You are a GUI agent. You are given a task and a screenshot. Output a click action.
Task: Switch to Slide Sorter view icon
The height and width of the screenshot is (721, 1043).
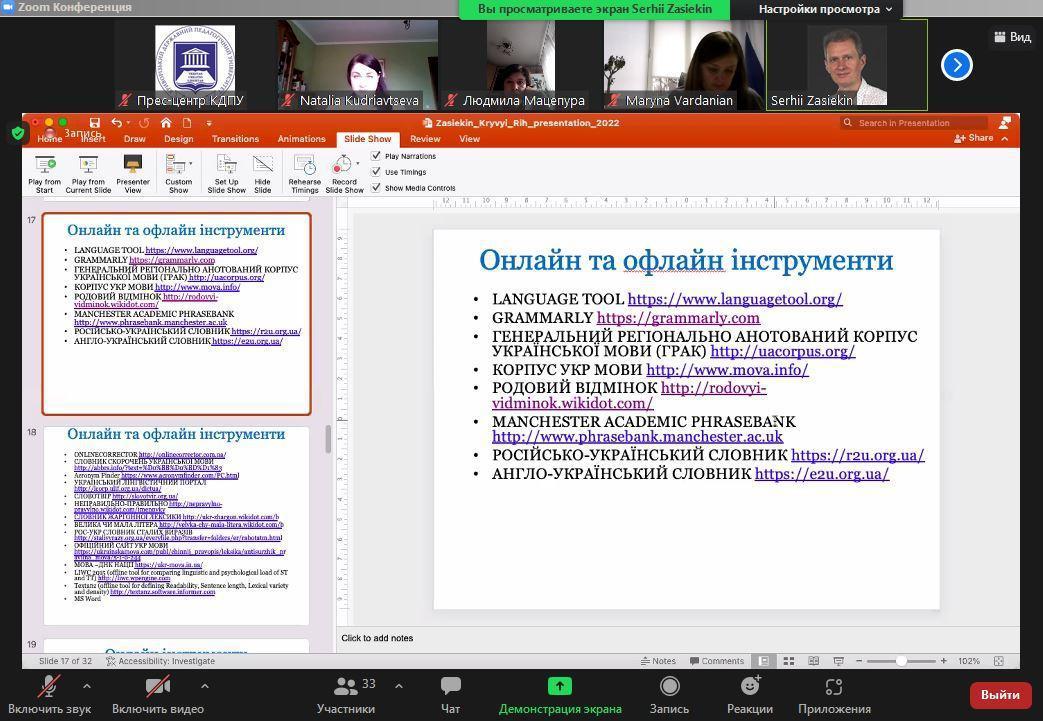pos(789,660)
